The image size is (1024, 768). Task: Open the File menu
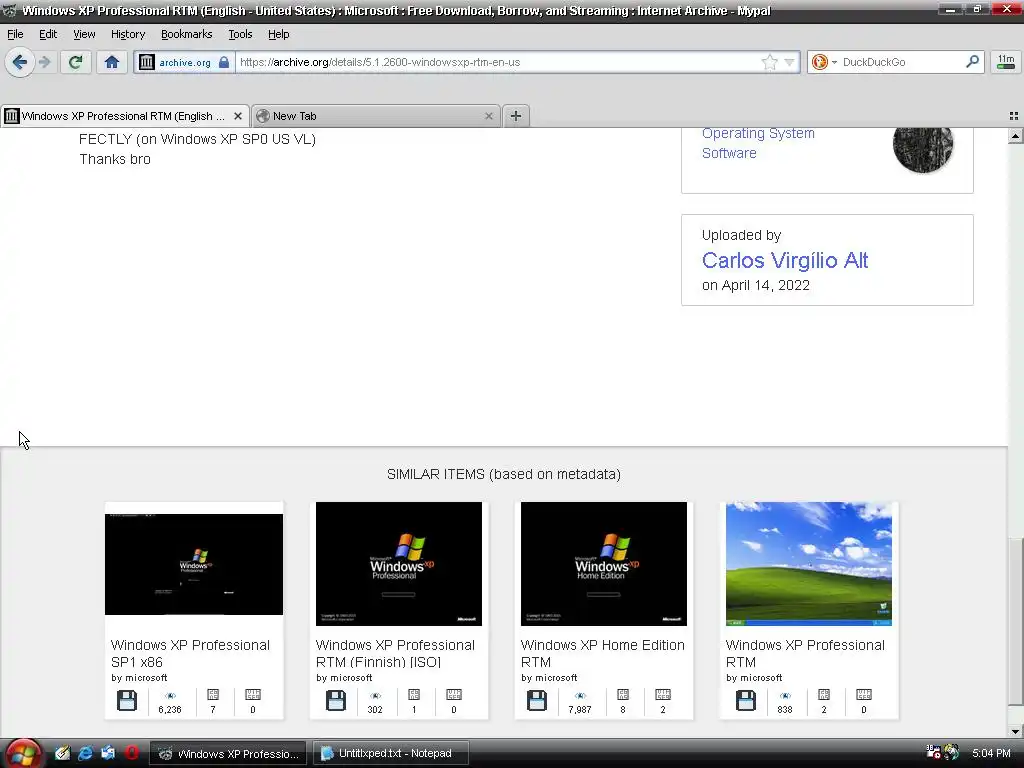pos(15,34)
